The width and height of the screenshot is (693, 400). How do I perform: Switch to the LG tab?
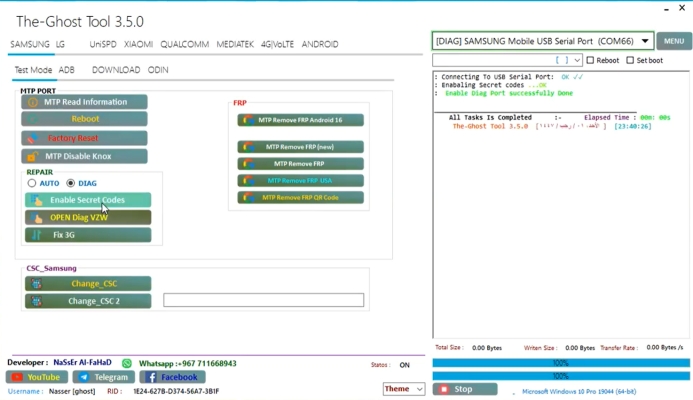(60, 44)
